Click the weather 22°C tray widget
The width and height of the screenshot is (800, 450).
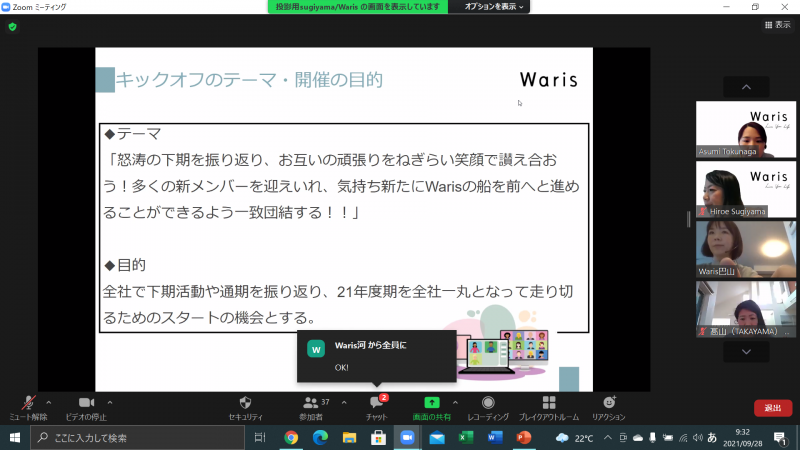(x=574, y=438)
